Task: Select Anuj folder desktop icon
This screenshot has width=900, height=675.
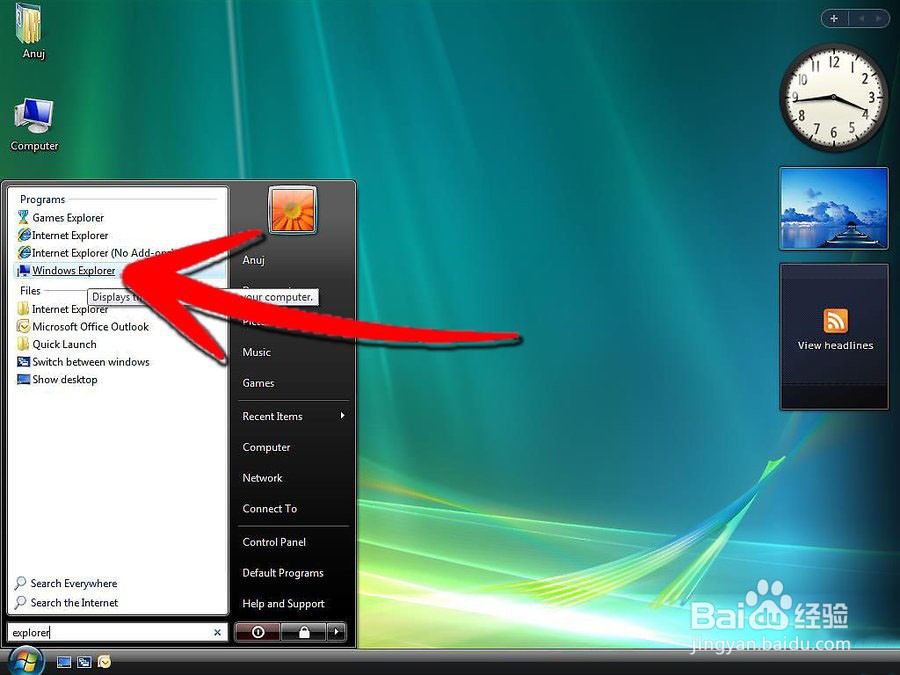Action: coord(33,32)
